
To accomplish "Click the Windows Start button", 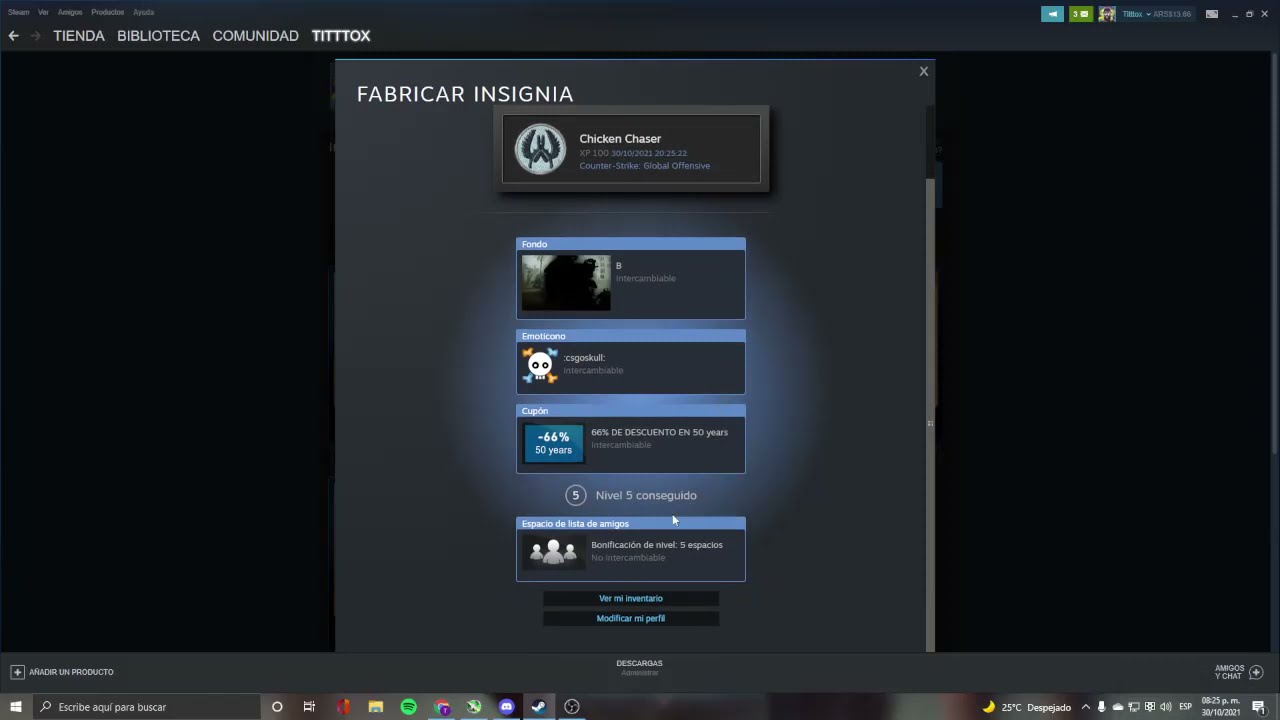I will tap(16, 707).
